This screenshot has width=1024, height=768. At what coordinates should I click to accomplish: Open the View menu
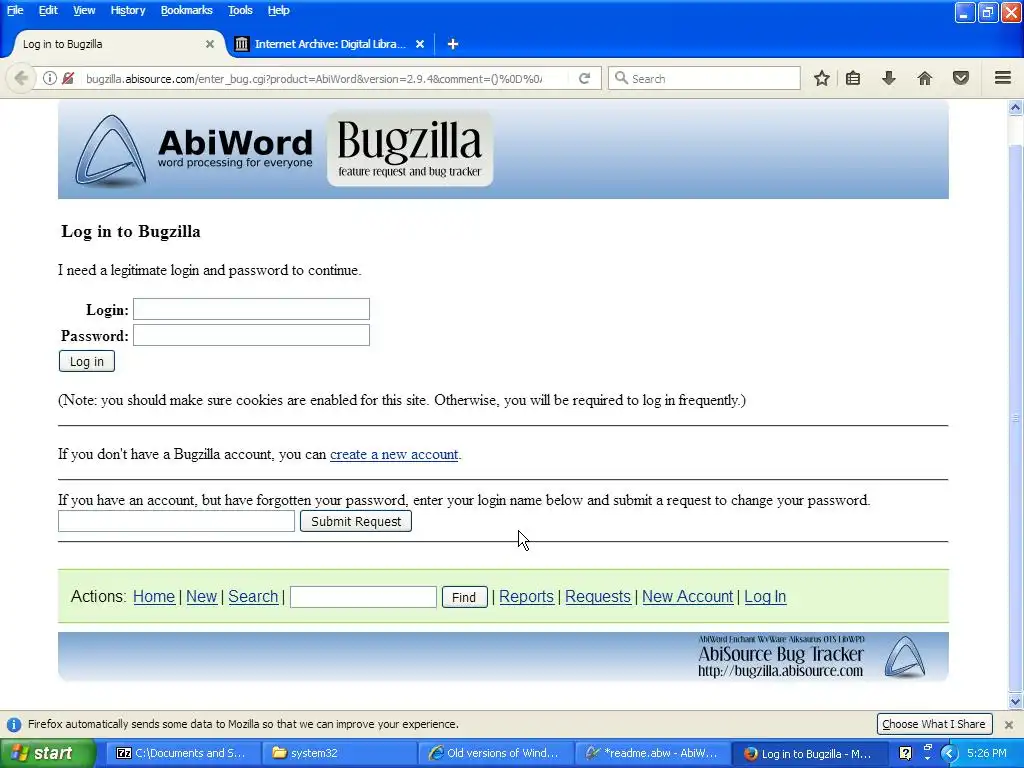pyautogui.click(x=84, y=10)
